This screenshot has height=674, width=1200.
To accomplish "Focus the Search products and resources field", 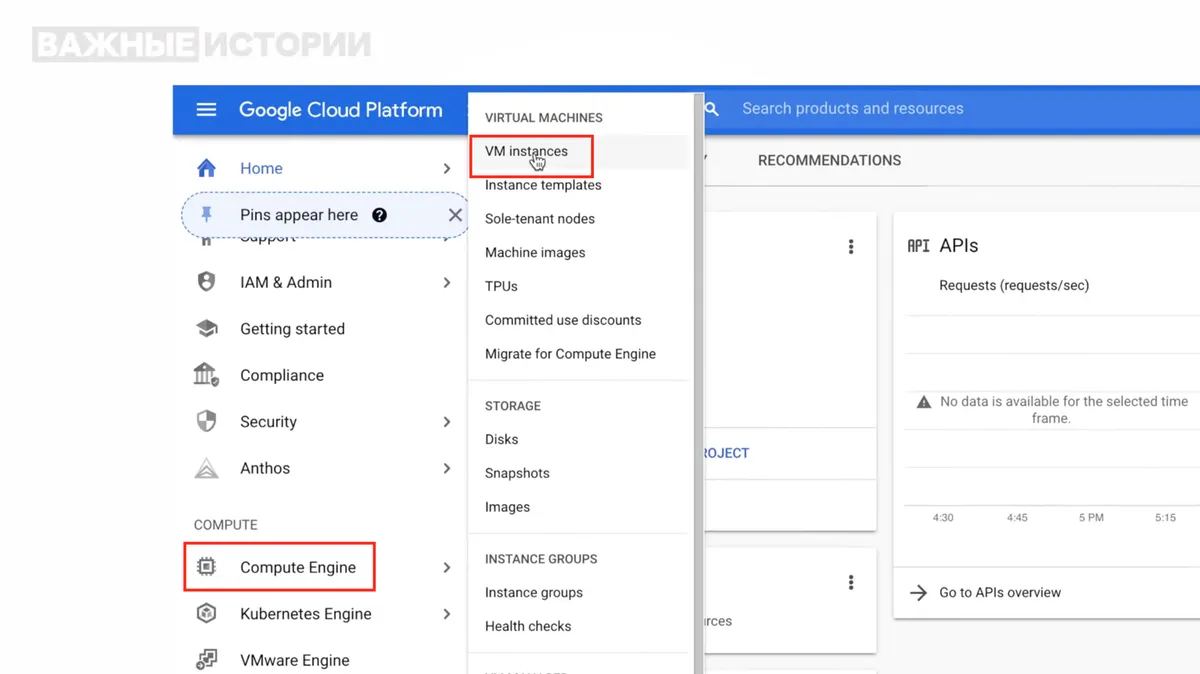I will pyautogui.click(x=852, y=108).
